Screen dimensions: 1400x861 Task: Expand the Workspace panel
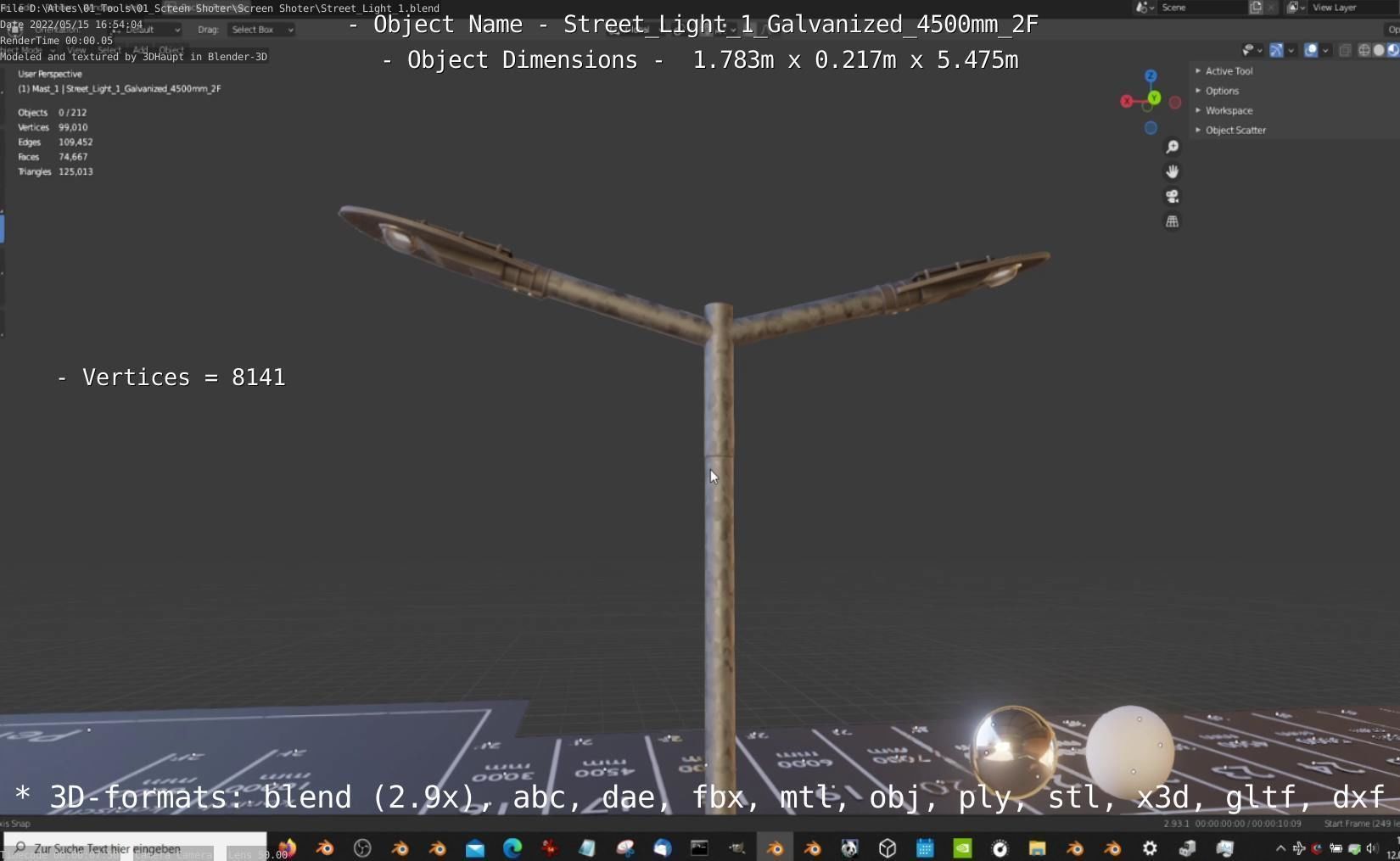pos(1228,110)
